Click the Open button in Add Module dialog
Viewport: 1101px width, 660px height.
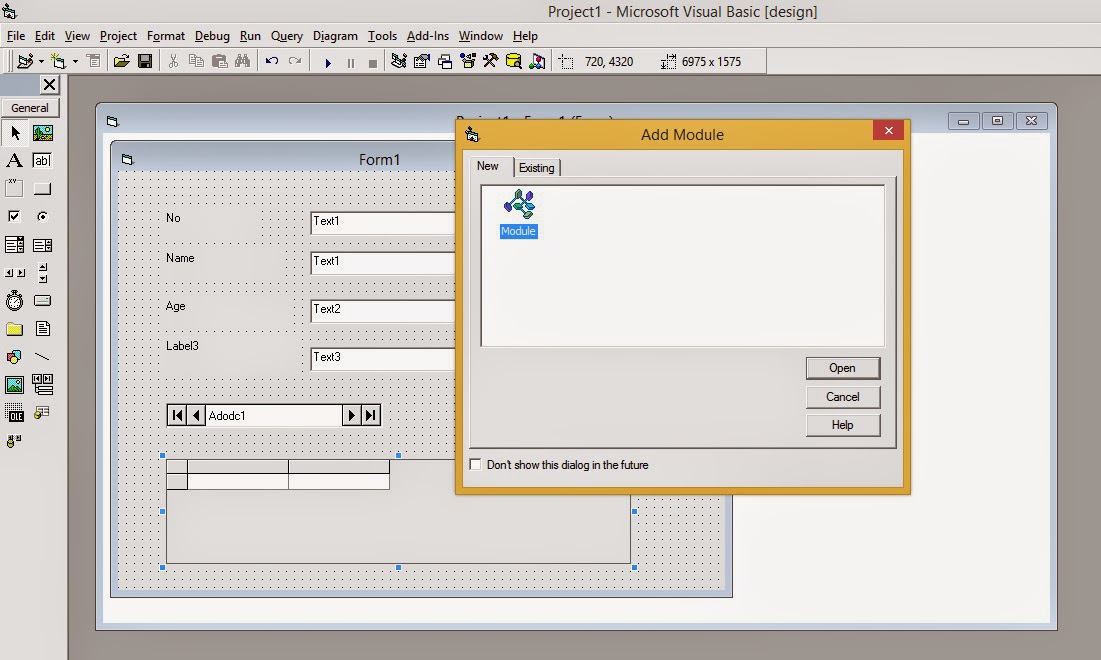[843, 368]
